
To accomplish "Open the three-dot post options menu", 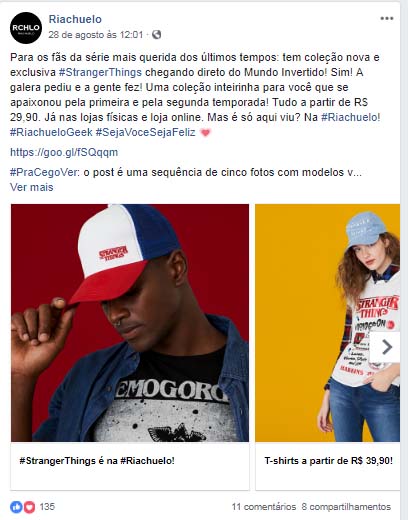I will 387,18.
